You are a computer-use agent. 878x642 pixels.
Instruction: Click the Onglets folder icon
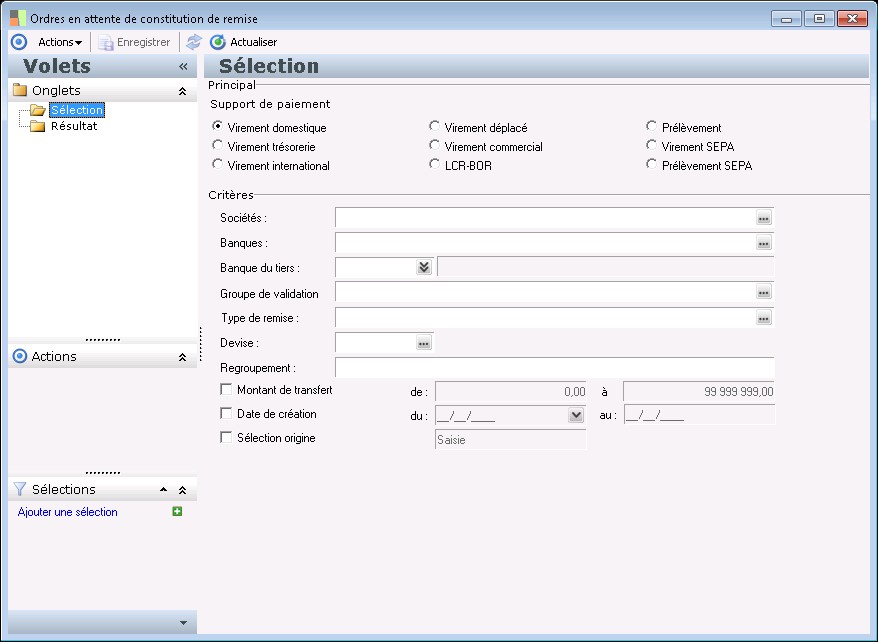(20, 90)
